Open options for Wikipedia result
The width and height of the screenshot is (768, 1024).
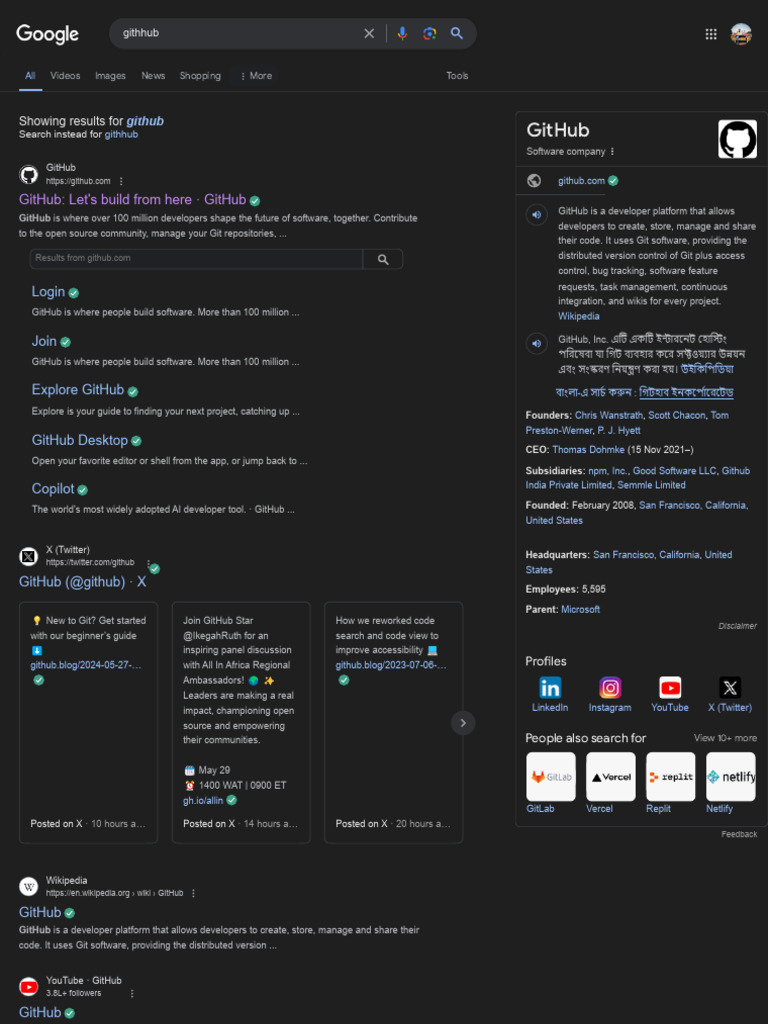pos(193,893)
